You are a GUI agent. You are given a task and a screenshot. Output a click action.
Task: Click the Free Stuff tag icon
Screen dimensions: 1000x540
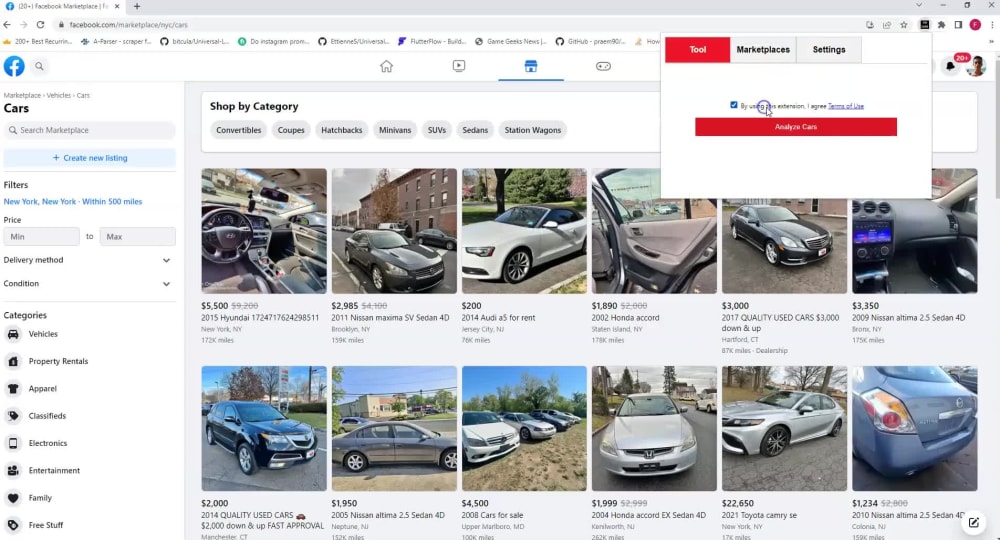click(13, 525)
